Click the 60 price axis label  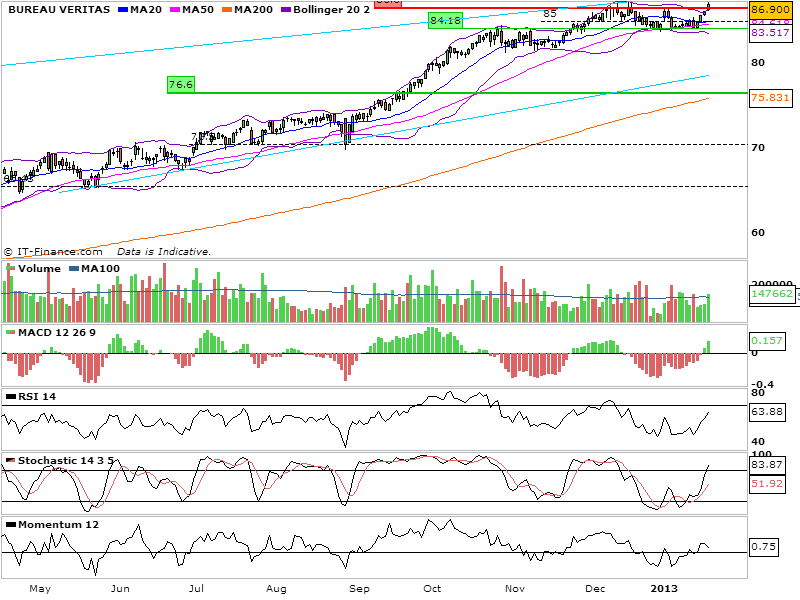[758, 233]
